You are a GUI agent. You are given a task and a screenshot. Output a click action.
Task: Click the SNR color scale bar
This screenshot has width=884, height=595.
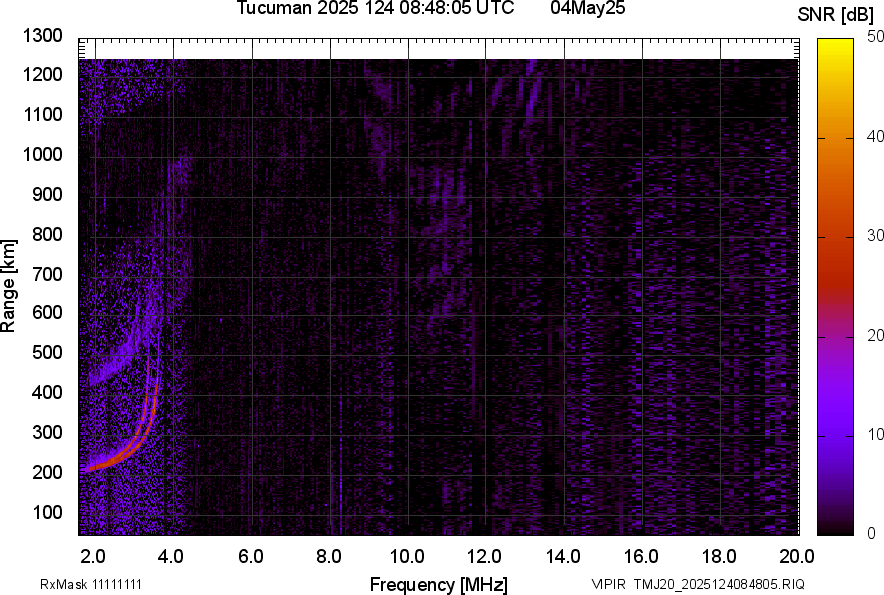[836, 287]
